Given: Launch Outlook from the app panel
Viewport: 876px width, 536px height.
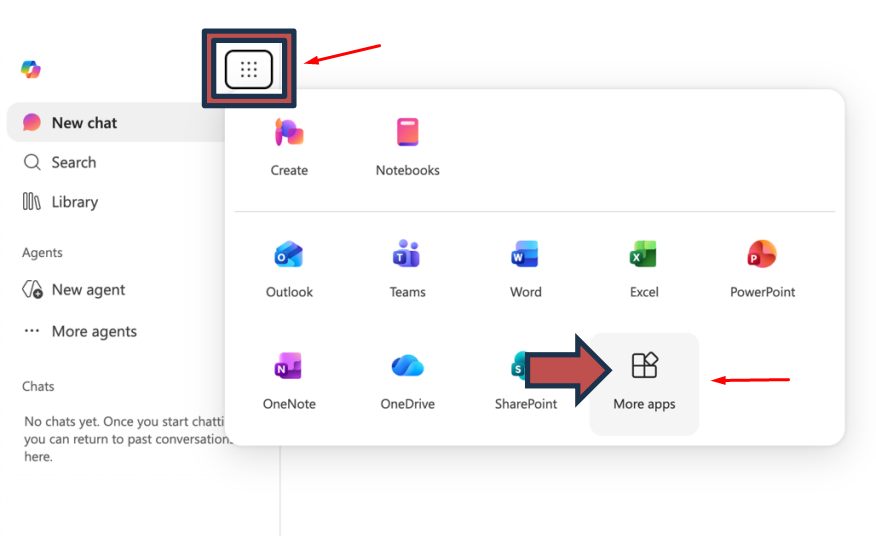Looking at the screenshot, I should pos(289,269).
